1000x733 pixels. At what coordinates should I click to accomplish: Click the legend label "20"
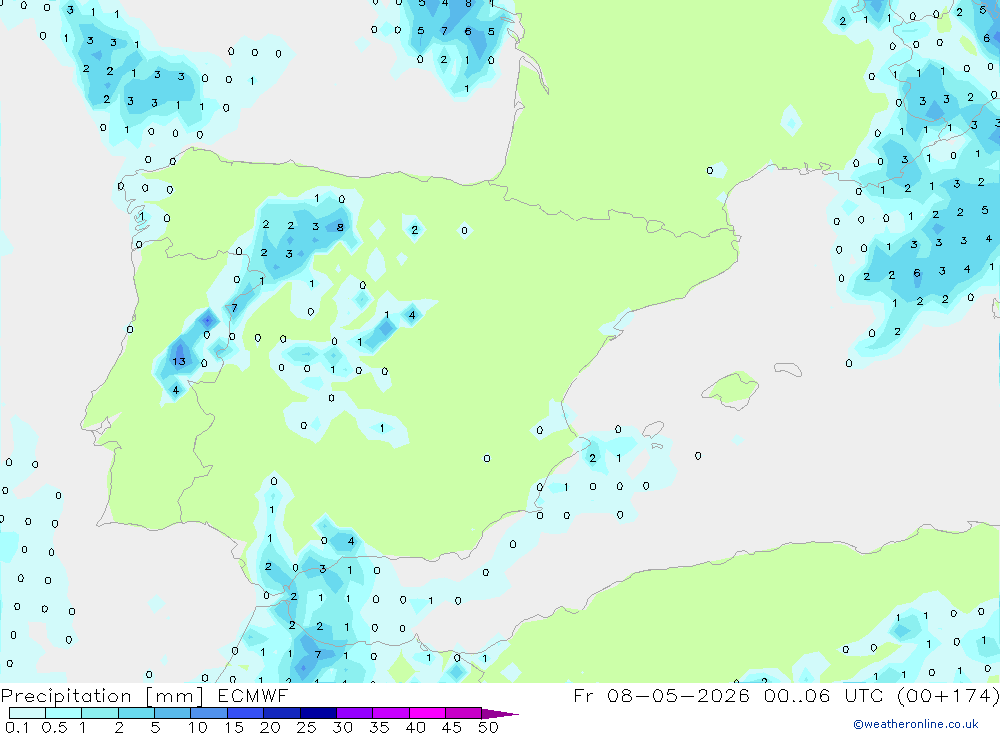coord(270,727)
